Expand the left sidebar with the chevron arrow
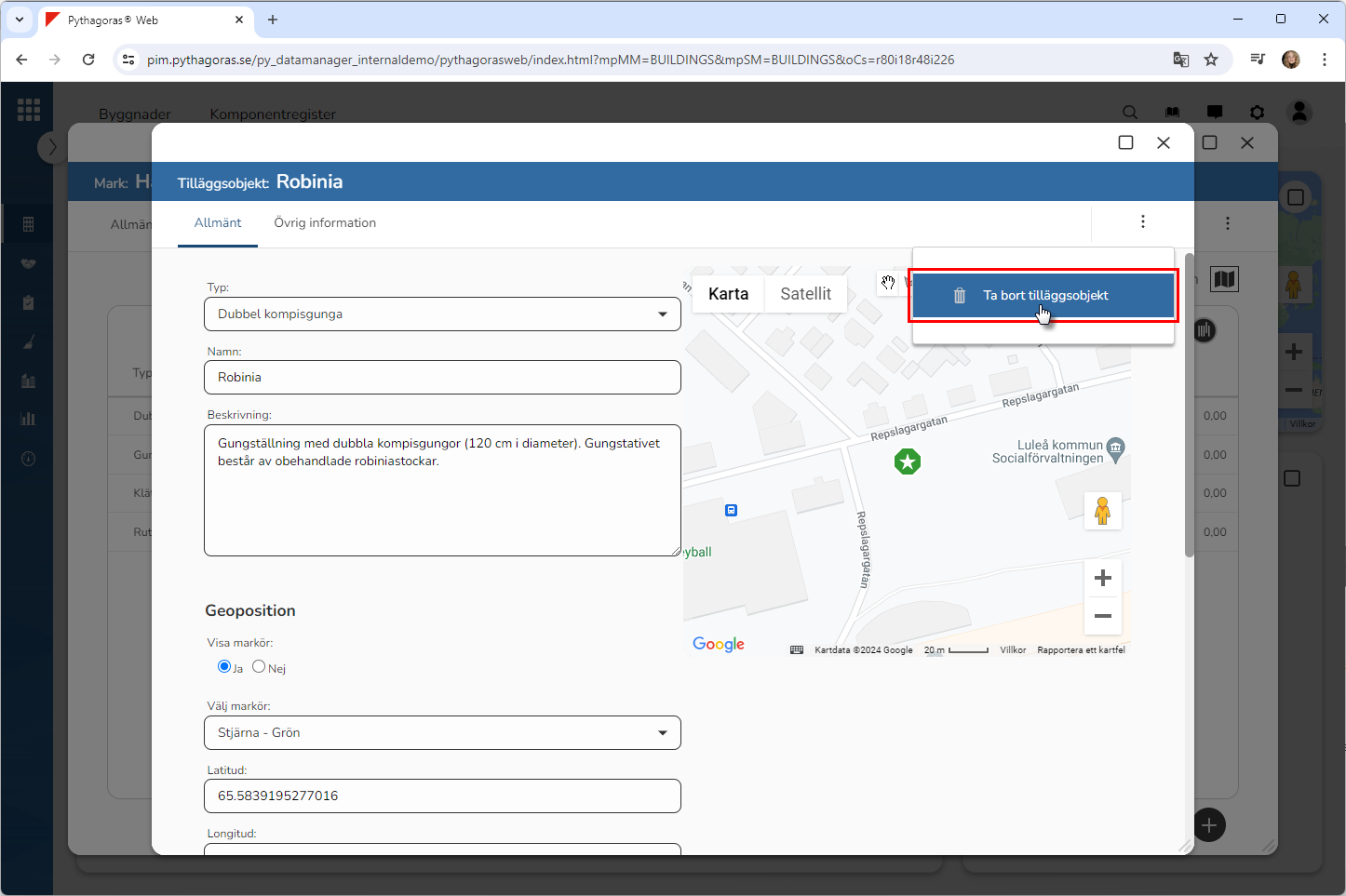1346x896 pixels. click(x=52, y=147)
